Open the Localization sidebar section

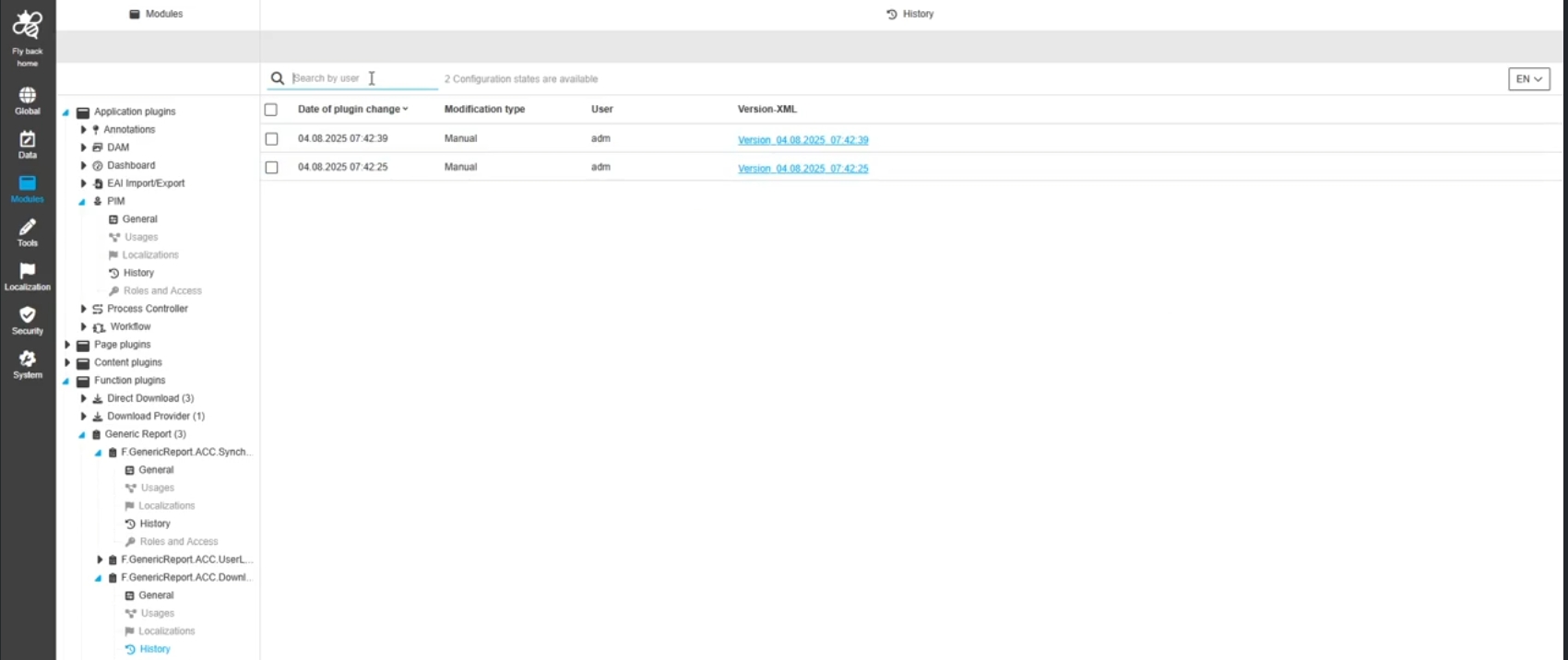click(x=28, y=277)
